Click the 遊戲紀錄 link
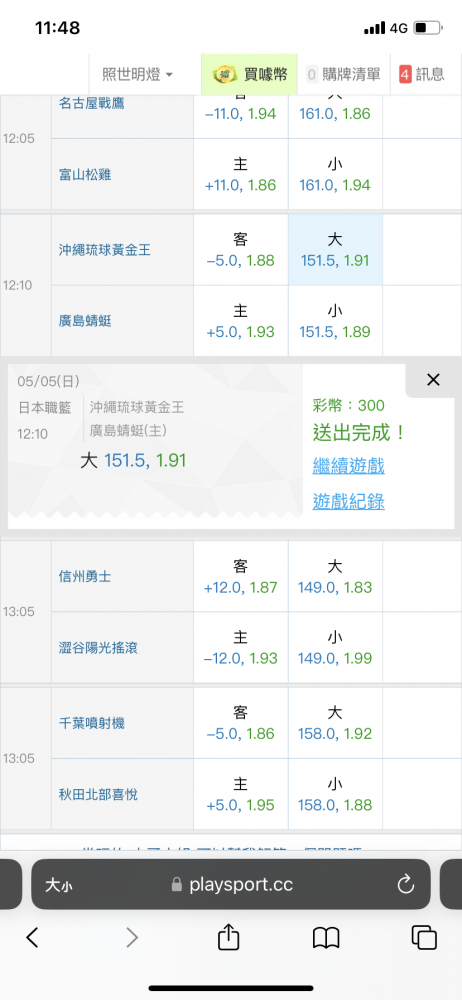Viewport: 462px width, 1000px height. 348,502
